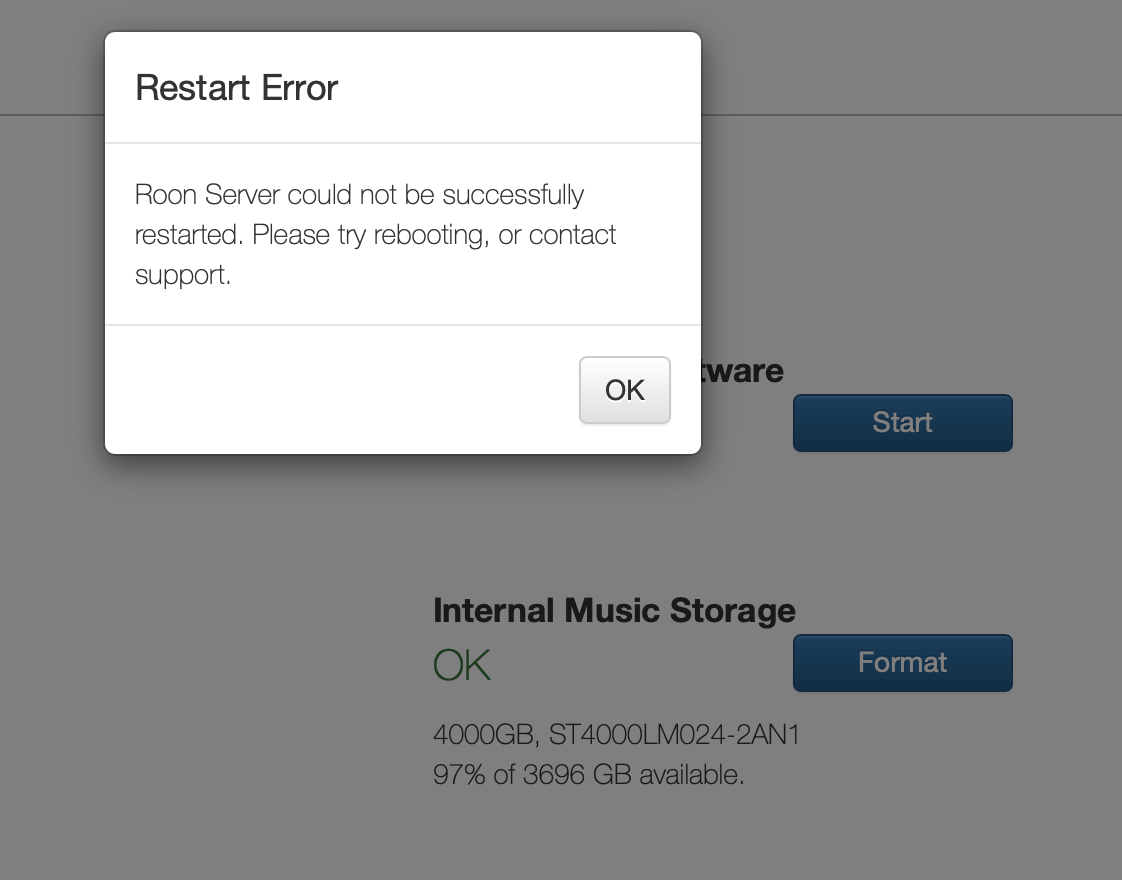Screen dimensions: 1122x880
Task: Click the 97% of 3696 GB available text
Action: pos(588,775)
